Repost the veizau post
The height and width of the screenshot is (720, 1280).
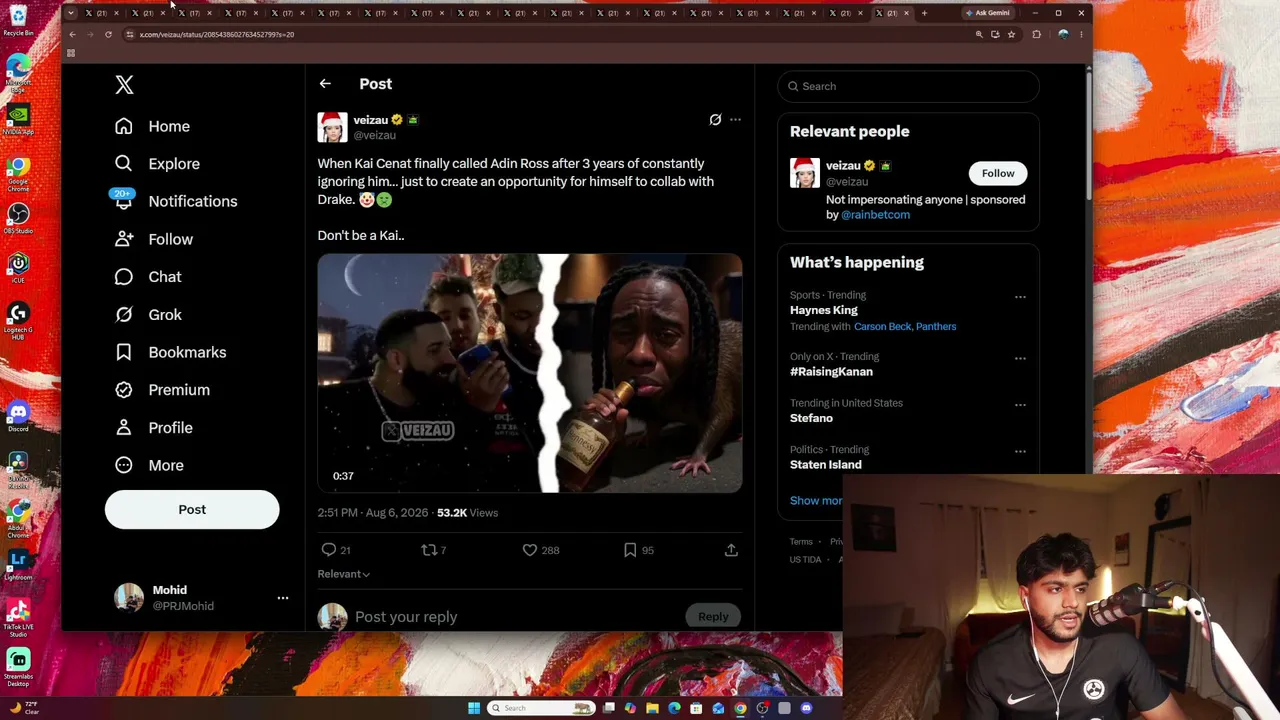[429, 550]
